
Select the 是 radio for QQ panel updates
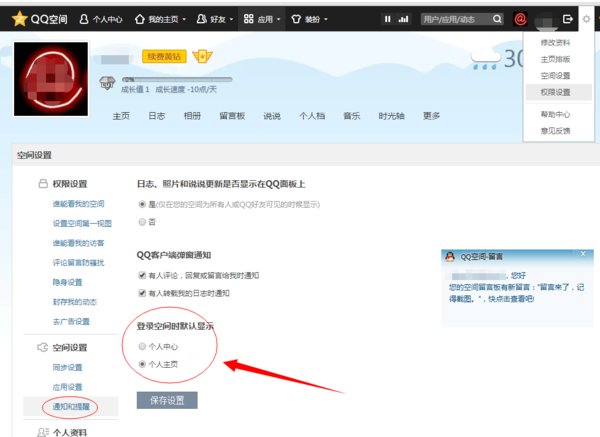(x=142, y=204)
